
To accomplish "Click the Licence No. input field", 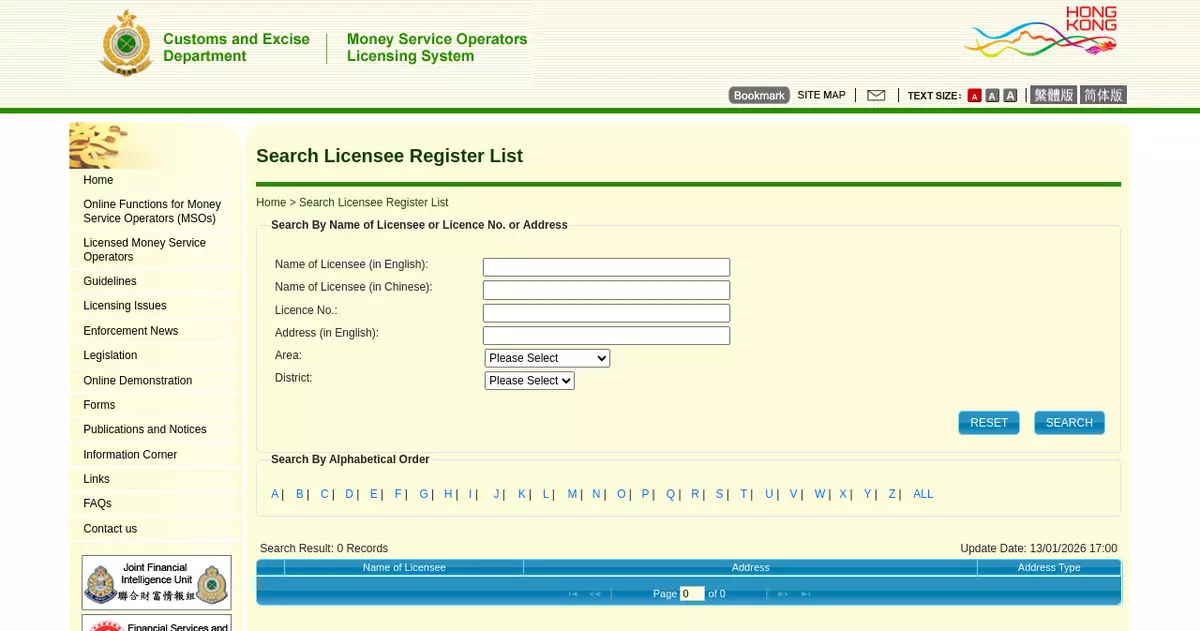I will point(606,313).
